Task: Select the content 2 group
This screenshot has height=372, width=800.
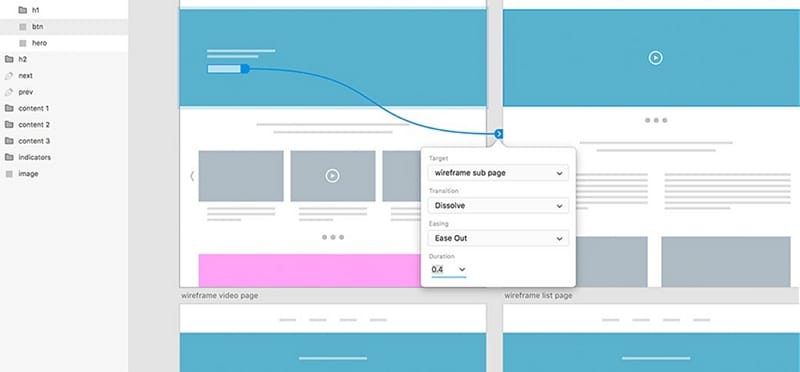Action: 64,125
